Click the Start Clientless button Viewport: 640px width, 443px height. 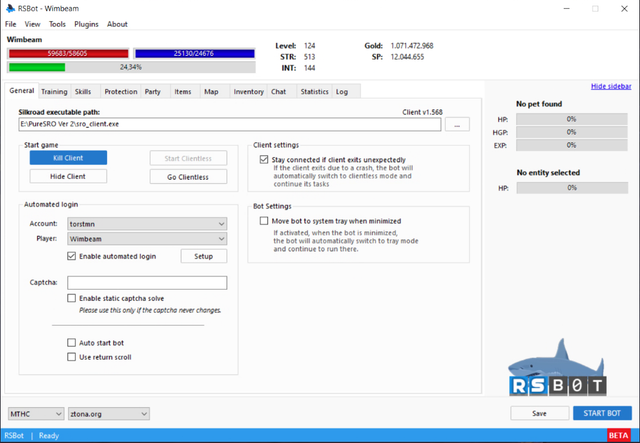pos(188,158)
